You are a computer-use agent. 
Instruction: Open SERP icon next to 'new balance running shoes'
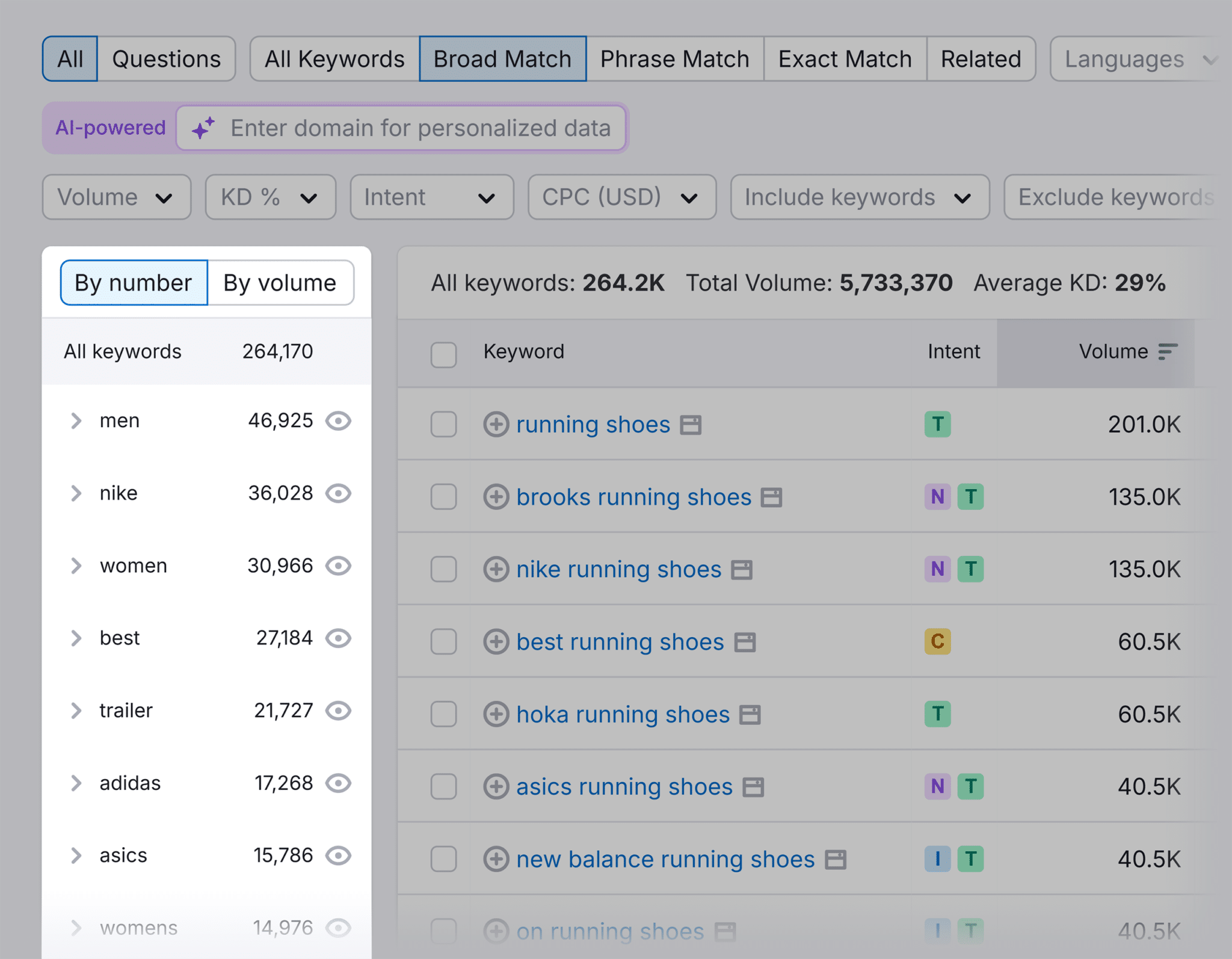tap(836, 860)
